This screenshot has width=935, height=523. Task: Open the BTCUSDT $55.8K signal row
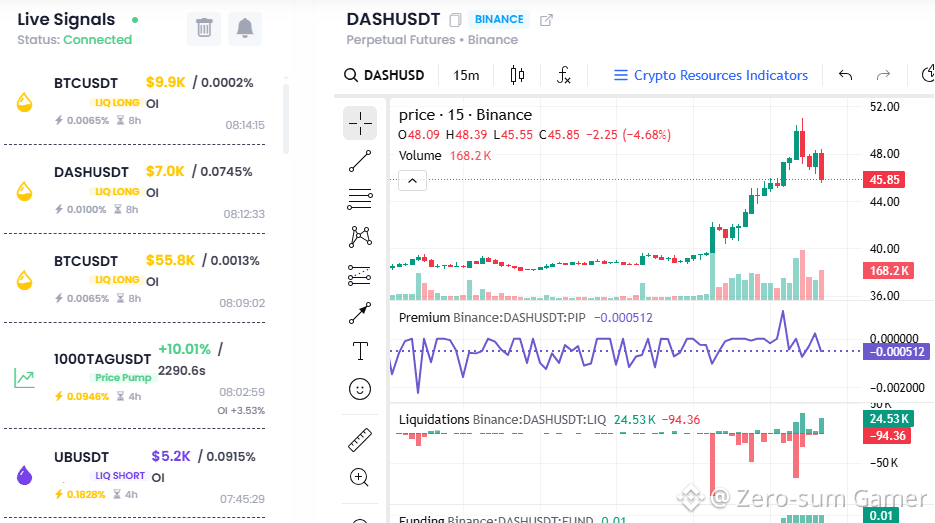click(135, 278)
